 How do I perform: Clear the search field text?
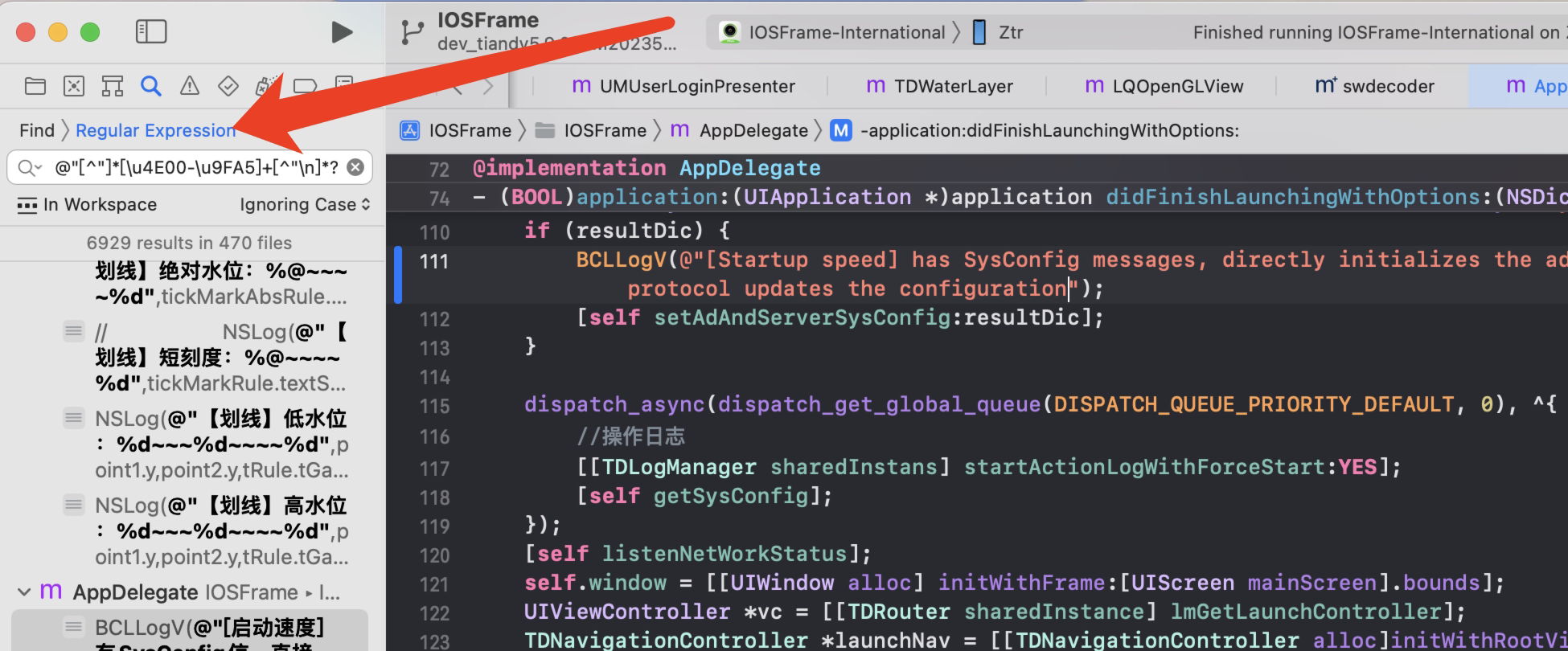[355, 167]
